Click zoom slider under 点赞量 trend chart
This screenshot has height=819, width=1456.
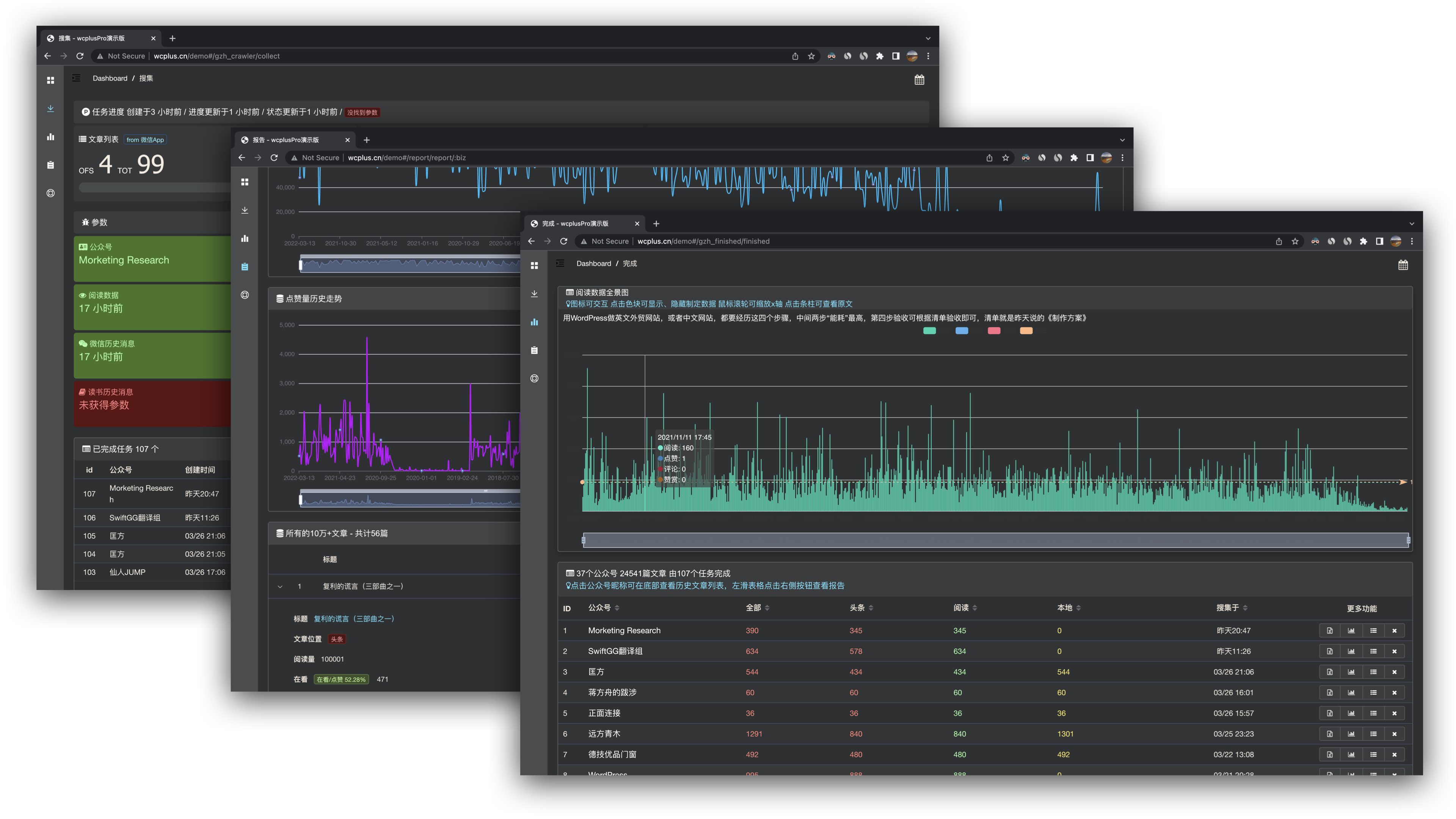point(410,500)
